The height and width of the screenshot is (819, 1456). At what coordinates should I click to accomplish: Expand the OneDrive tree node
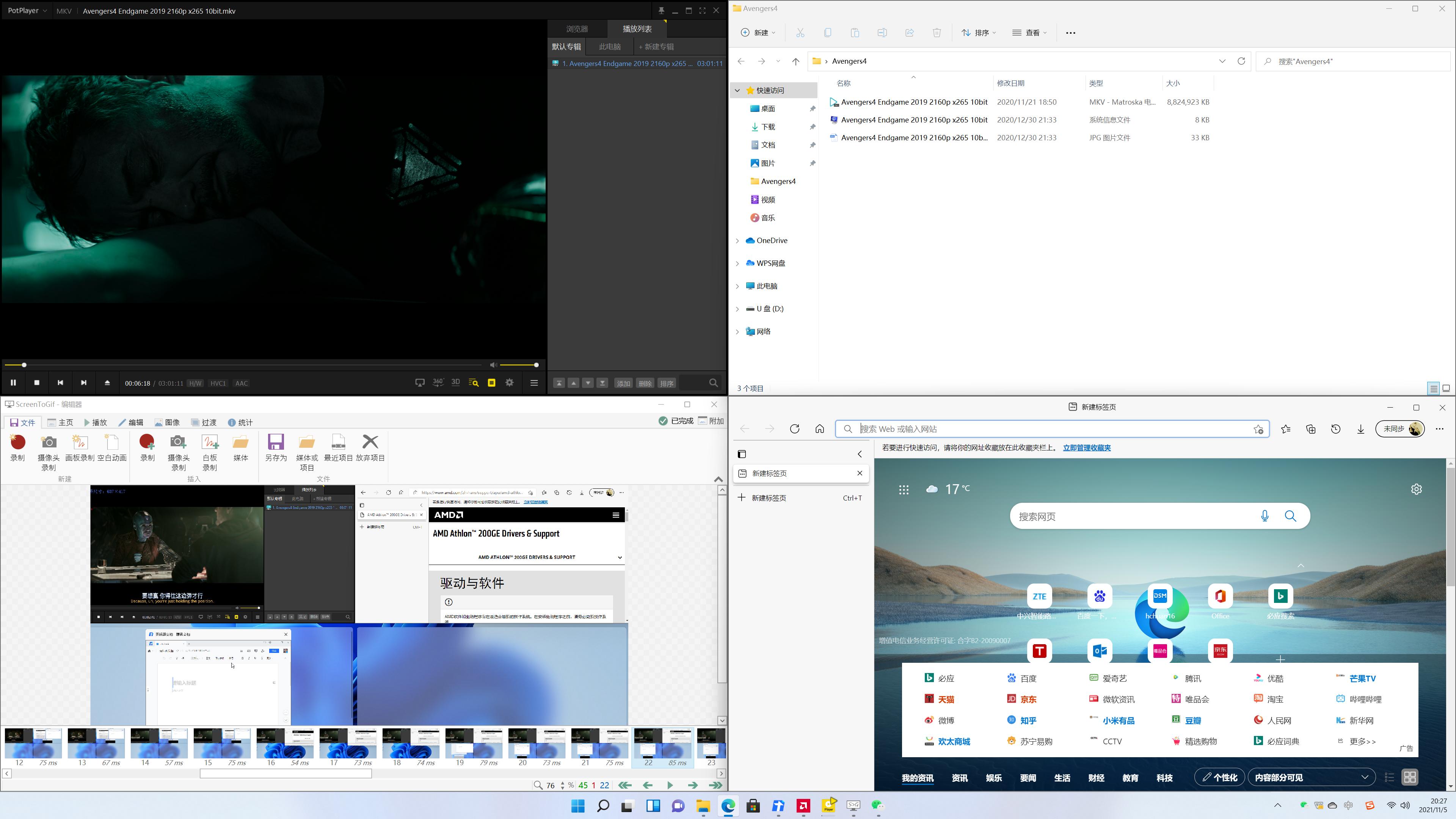pyautogui.click(x=737, y=241)
